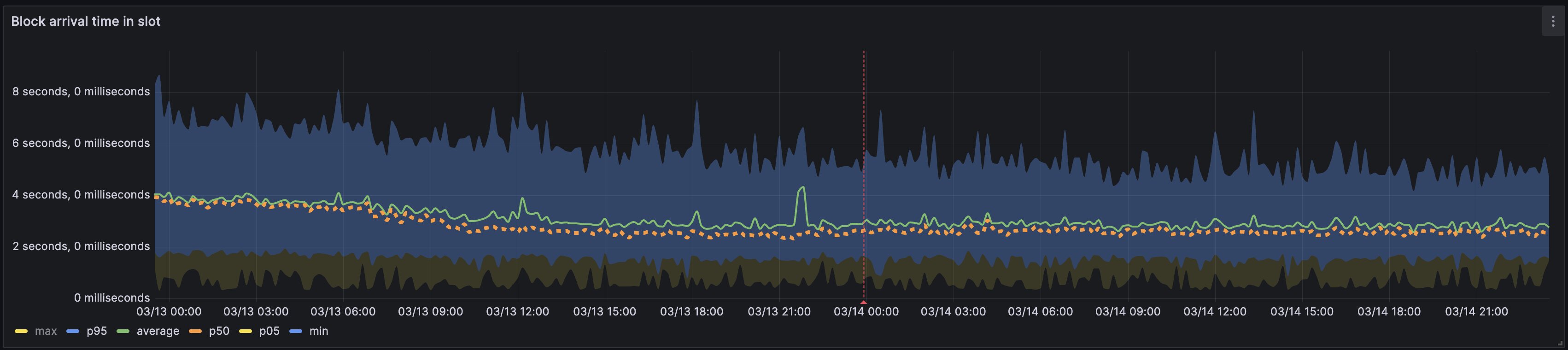
Task: Click the '8 seconds, 0 milliseconds' y-axis label
Action: pyautogui.click(x=81, y=91)
